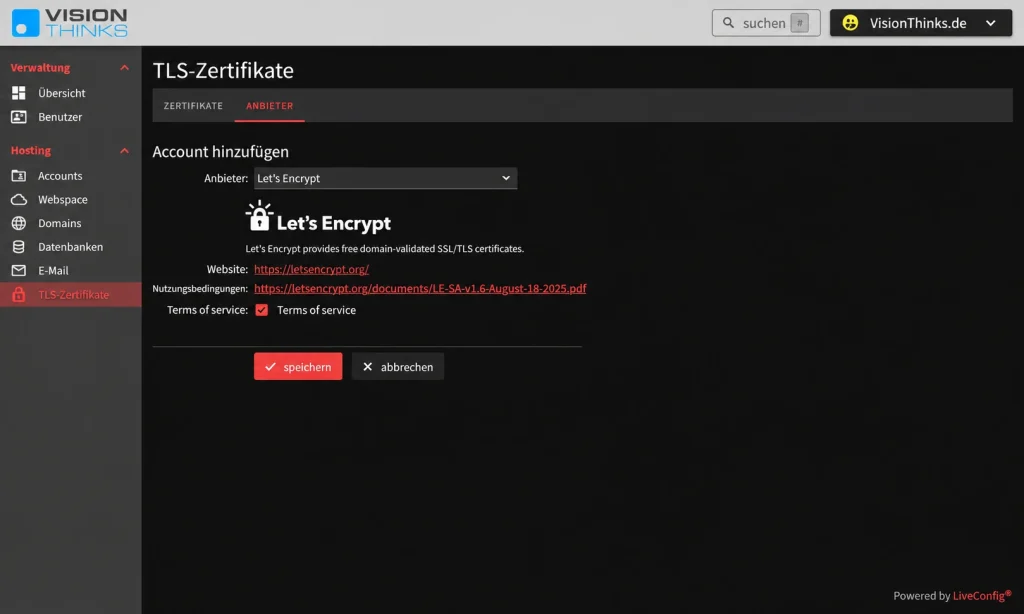Click the abbrechen button

tap(398, 366)
